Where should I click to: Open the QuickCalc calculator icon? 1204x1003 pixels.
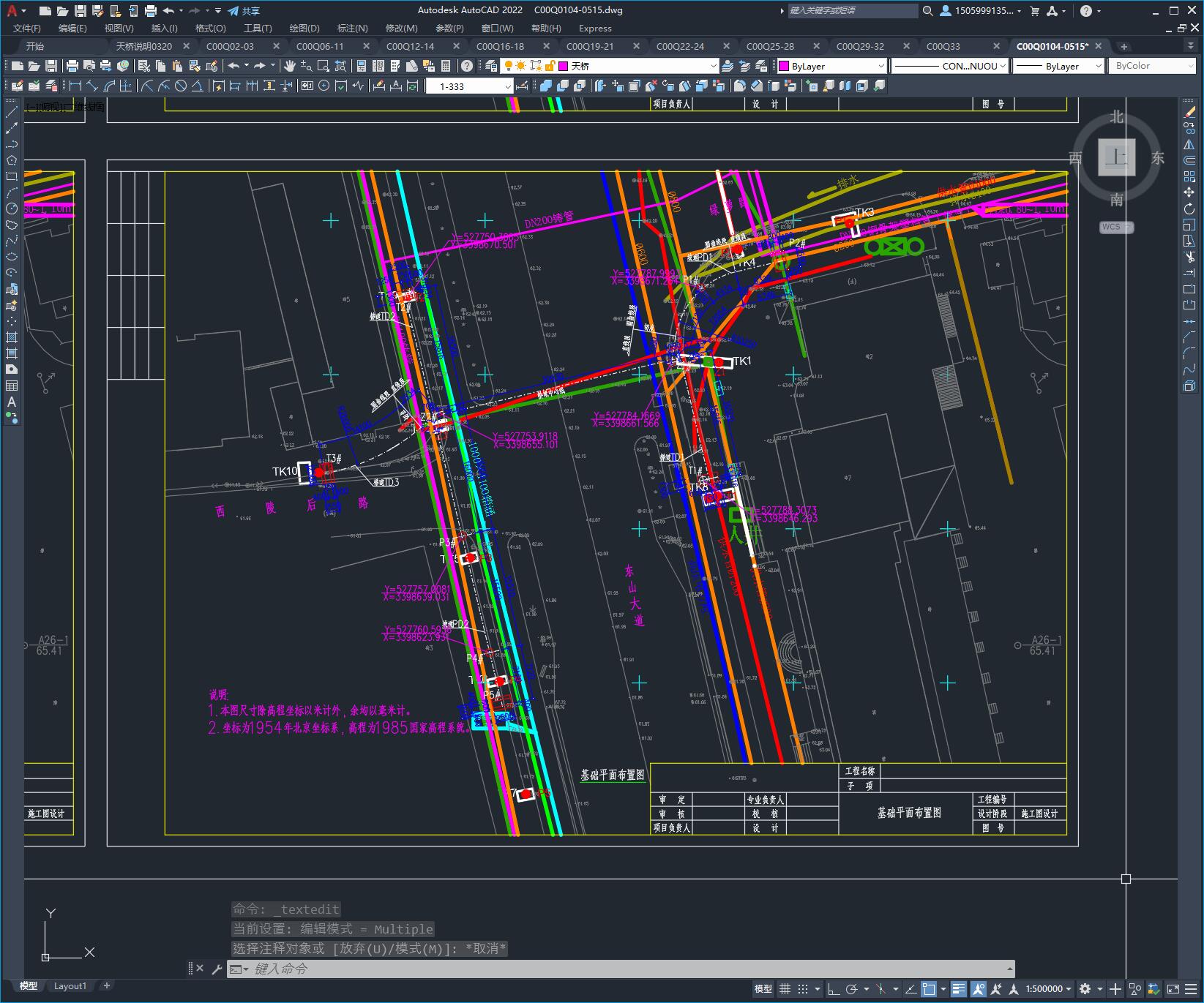[446, 66]
